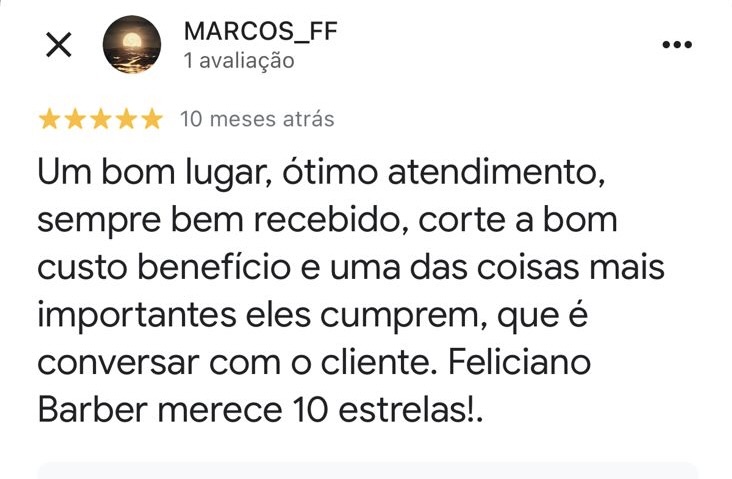Click the 'sempre bem recebido' review line
This screenshot has width=732, height=479.
(x=327, y=220)
